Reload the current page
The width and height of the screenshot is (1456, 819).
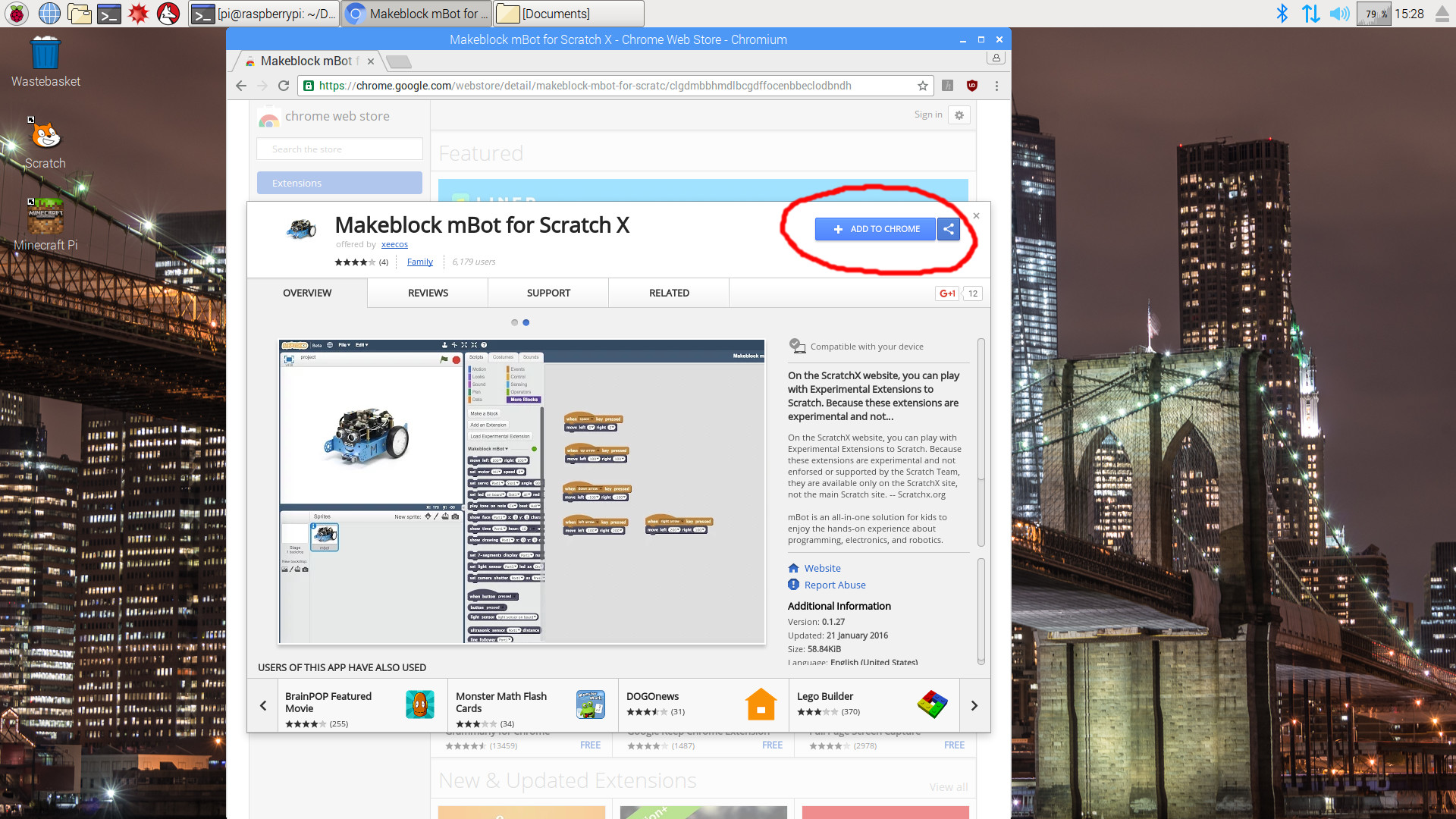coord(284,86)
